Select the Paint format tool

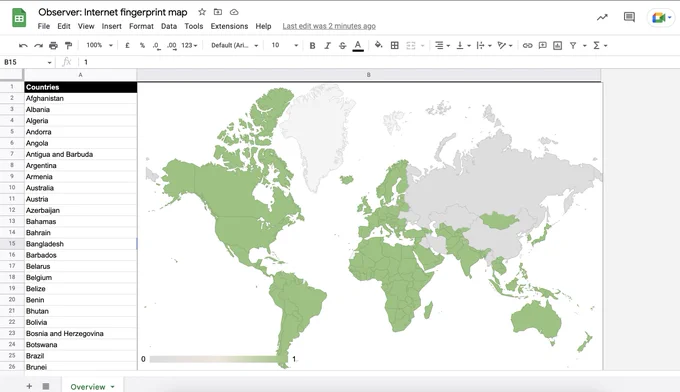tap(68, 46)
